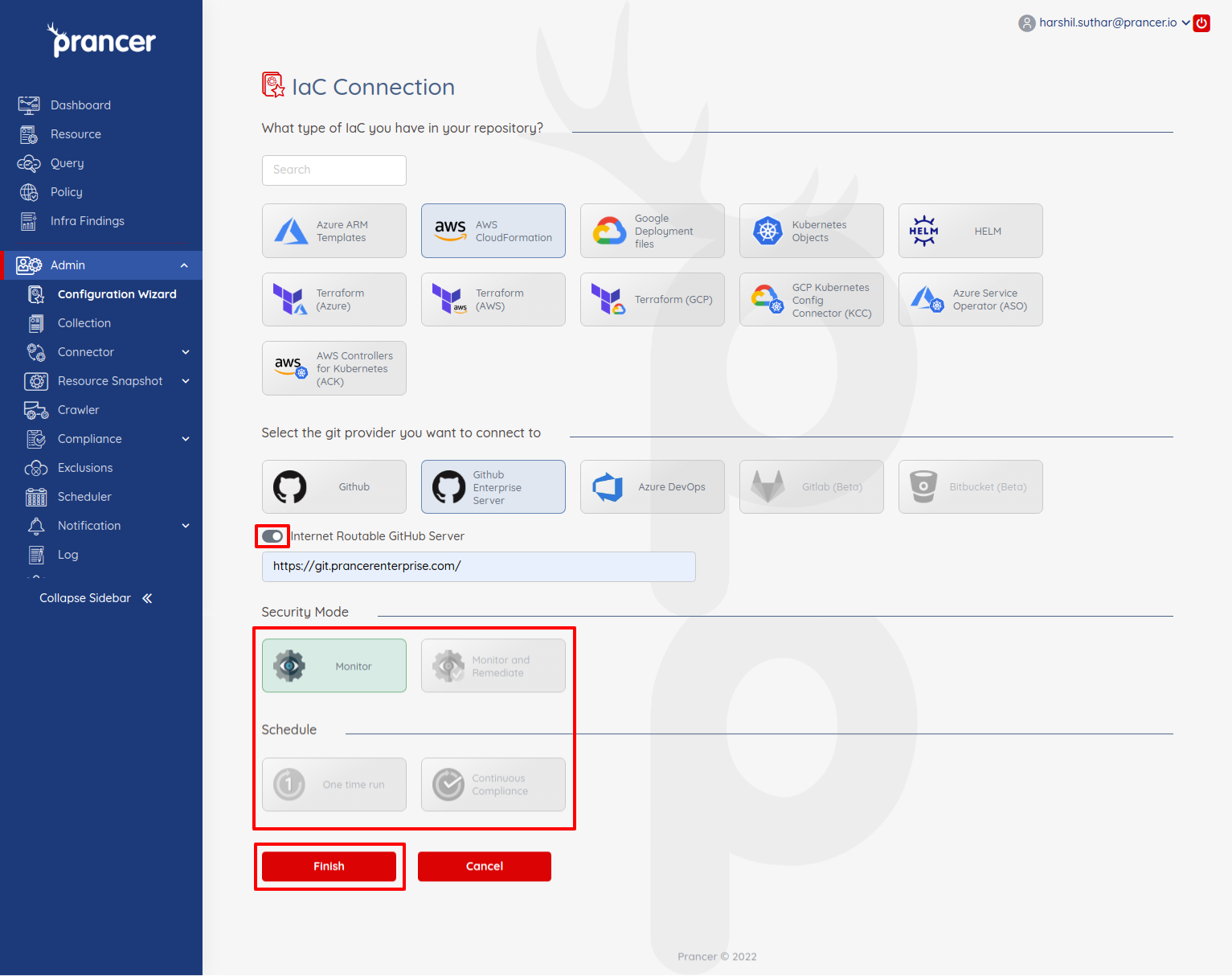This screenshot has width=1232, height=976.
Task: Choose the Gitlab (Beta) provider card
Action: [812, 487]
